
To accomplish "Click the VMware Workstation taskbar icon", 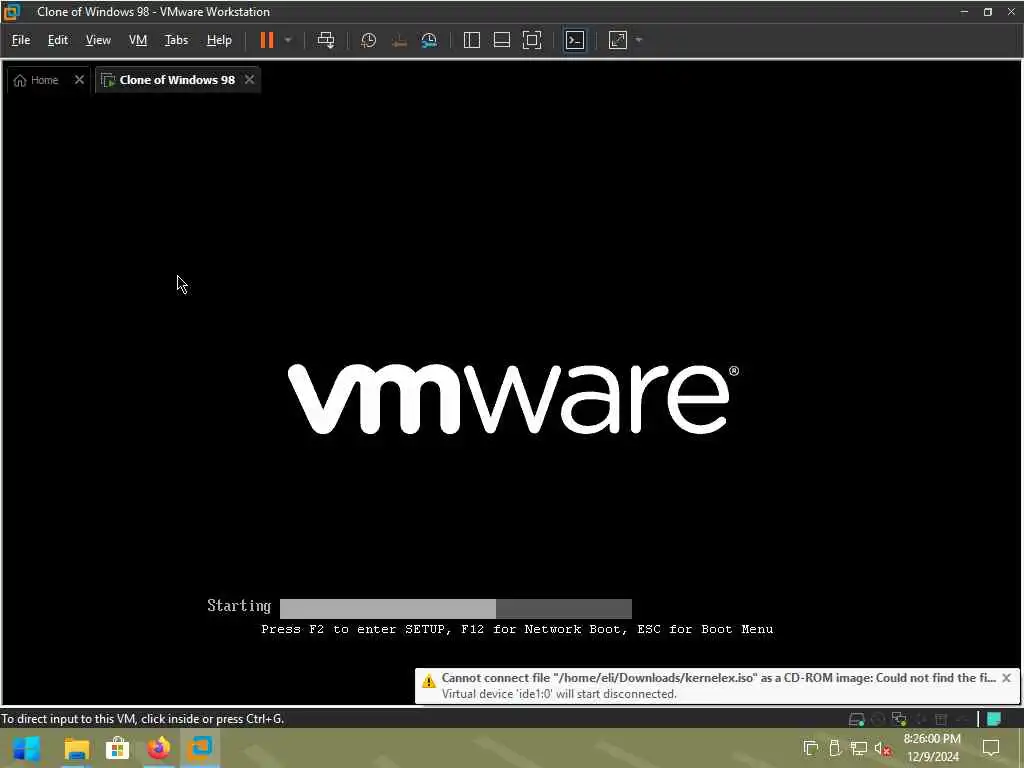I will pyautogui.click(x=200, y=748).
